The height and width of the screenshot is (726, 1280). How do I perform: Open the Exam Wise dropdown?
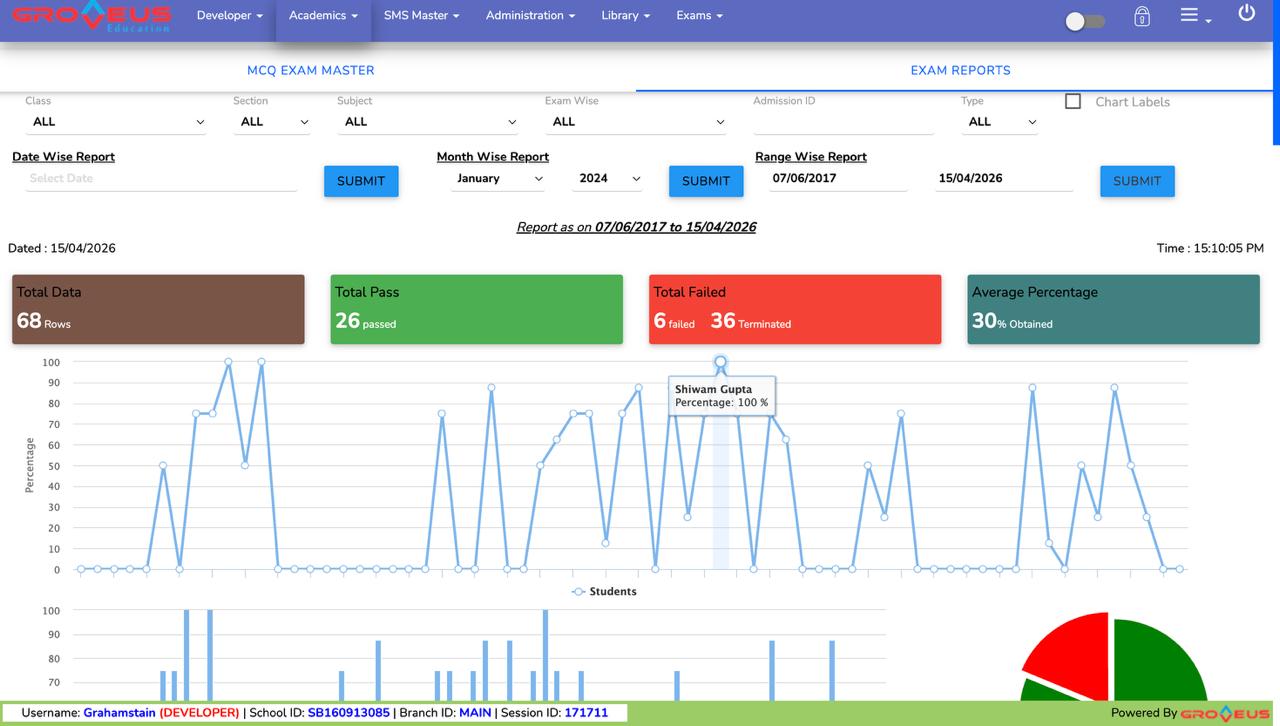636,122
